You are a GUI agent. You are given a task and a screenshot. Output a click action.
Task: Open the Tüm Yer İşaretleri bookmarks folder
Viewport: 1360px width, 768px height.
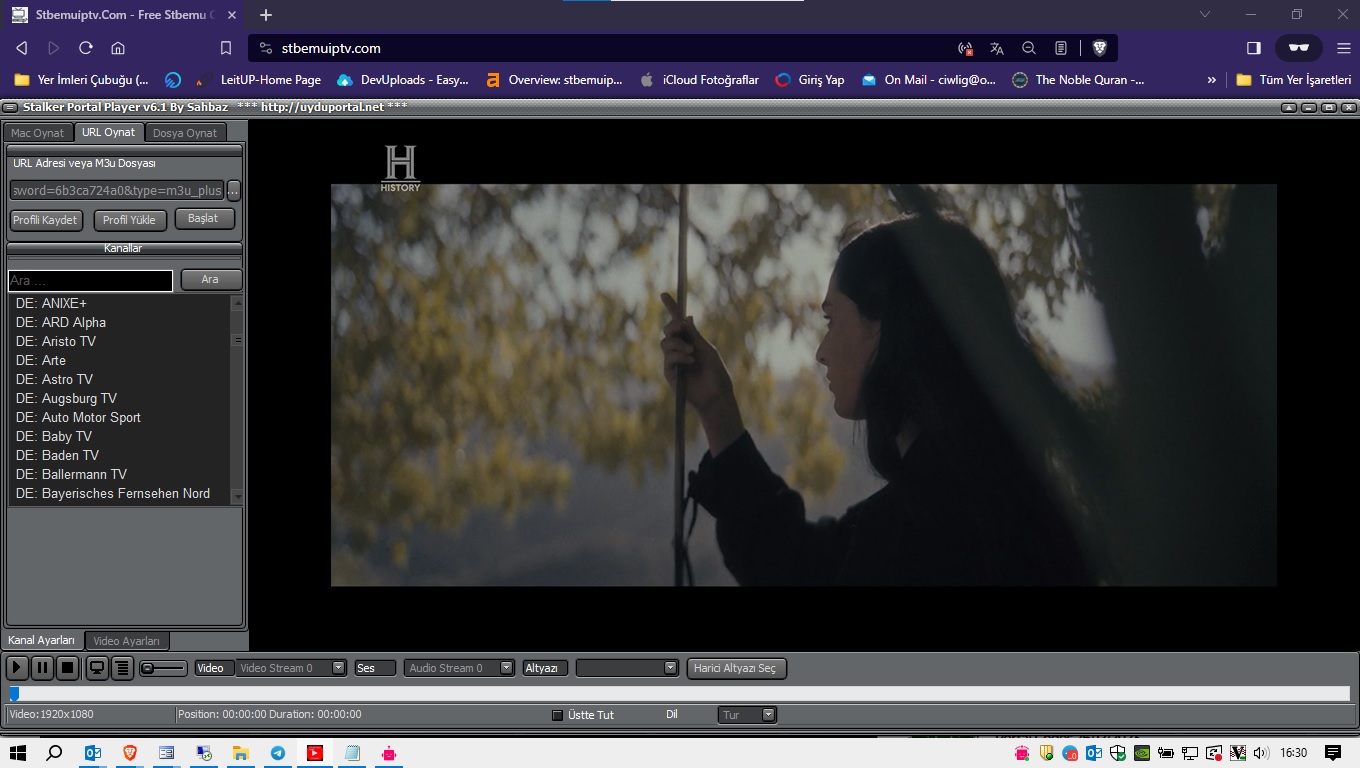[1294, 80]
